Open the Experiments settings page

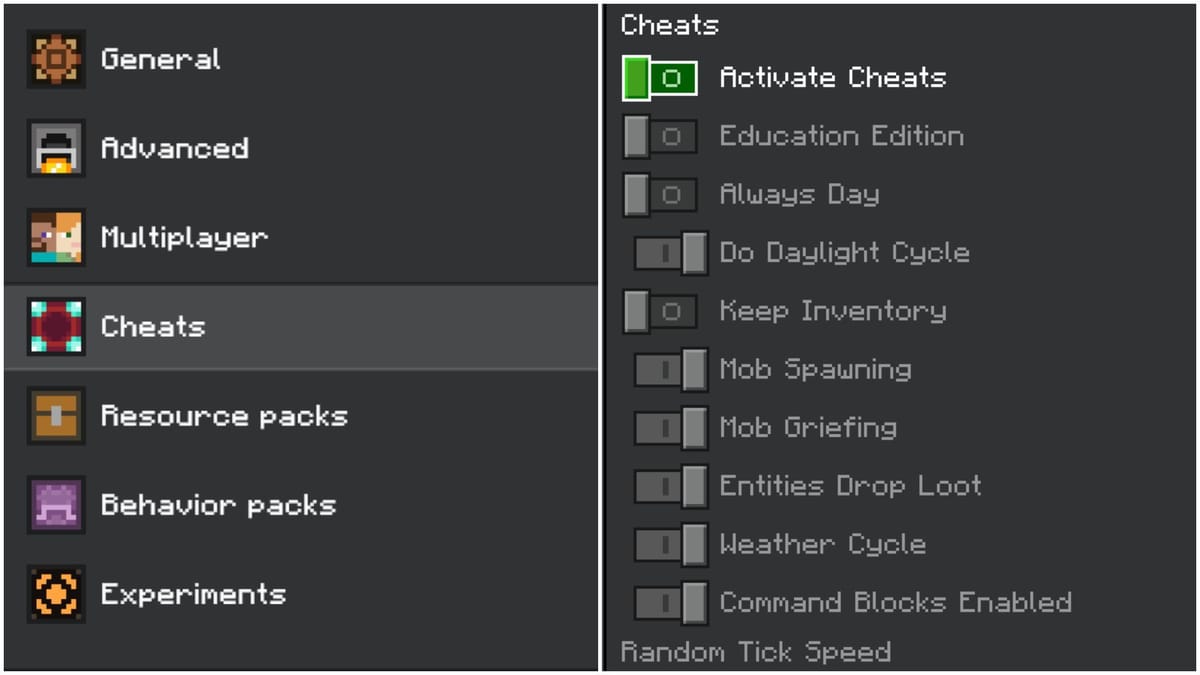coord(195,594)
